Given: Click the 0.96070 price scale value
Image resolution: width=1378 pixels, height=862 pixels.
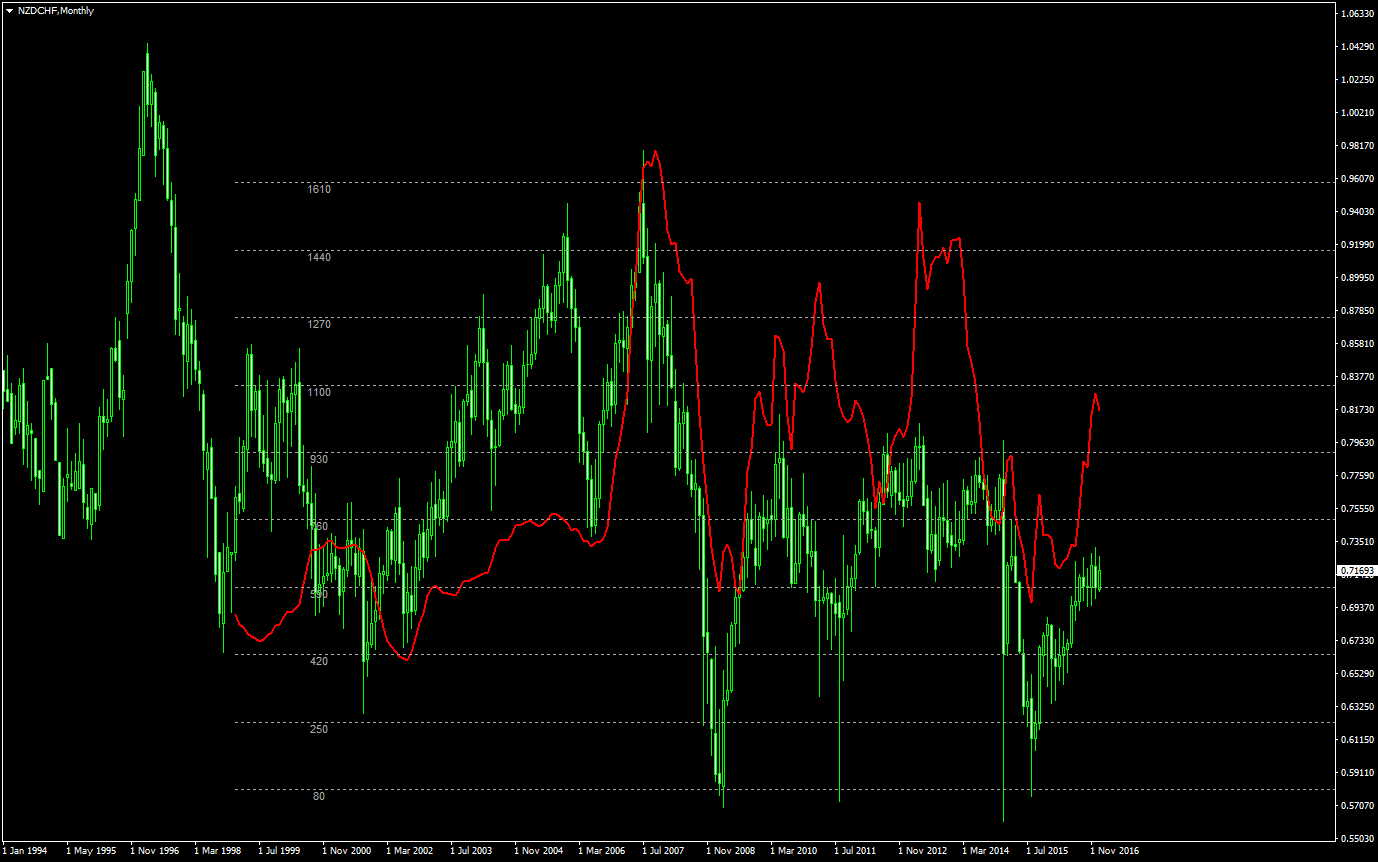Looking at the screenshot, I should pos(1357,179).
